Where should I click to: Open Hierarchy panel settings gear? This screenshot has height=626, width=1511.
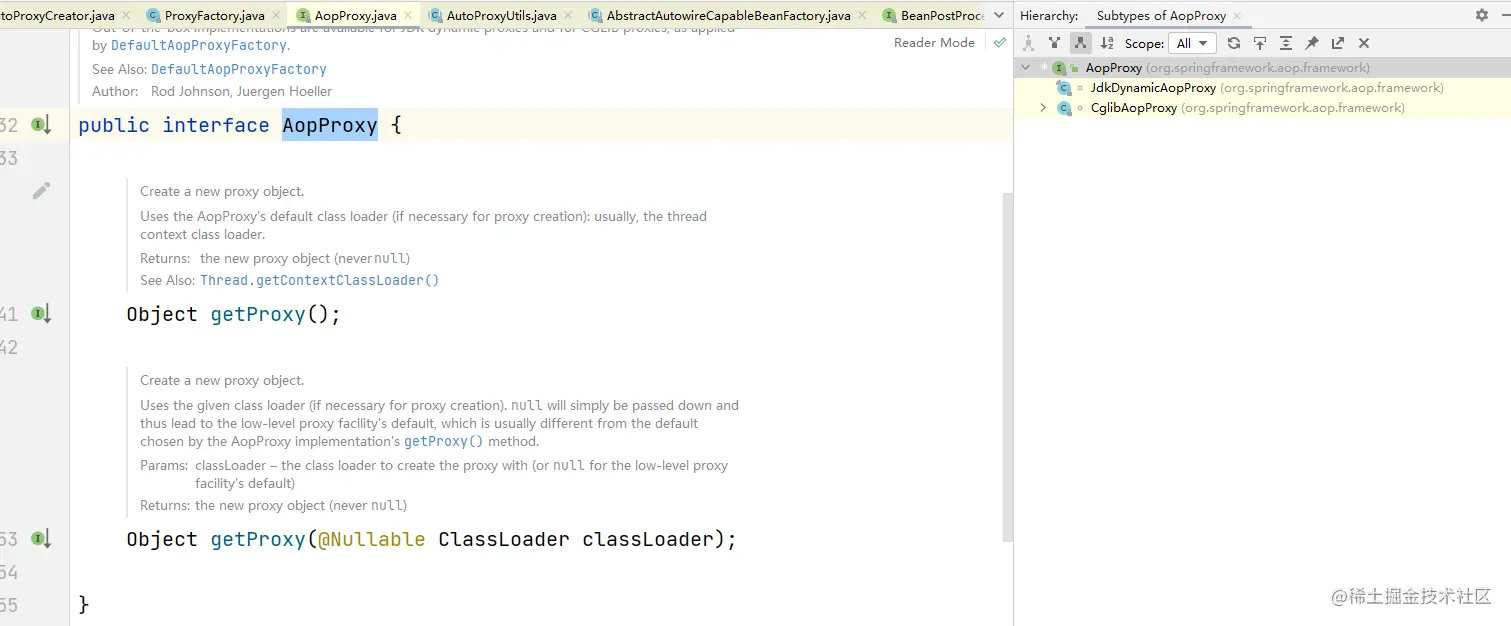tap(1482, 15)
